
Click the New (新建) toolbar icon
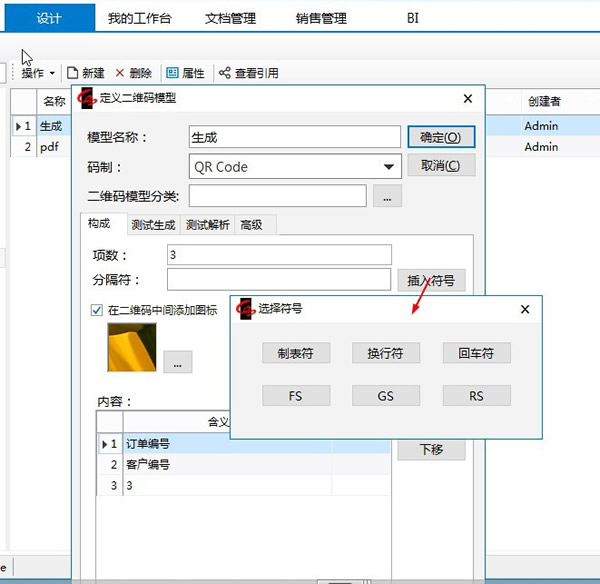point(73,73)
